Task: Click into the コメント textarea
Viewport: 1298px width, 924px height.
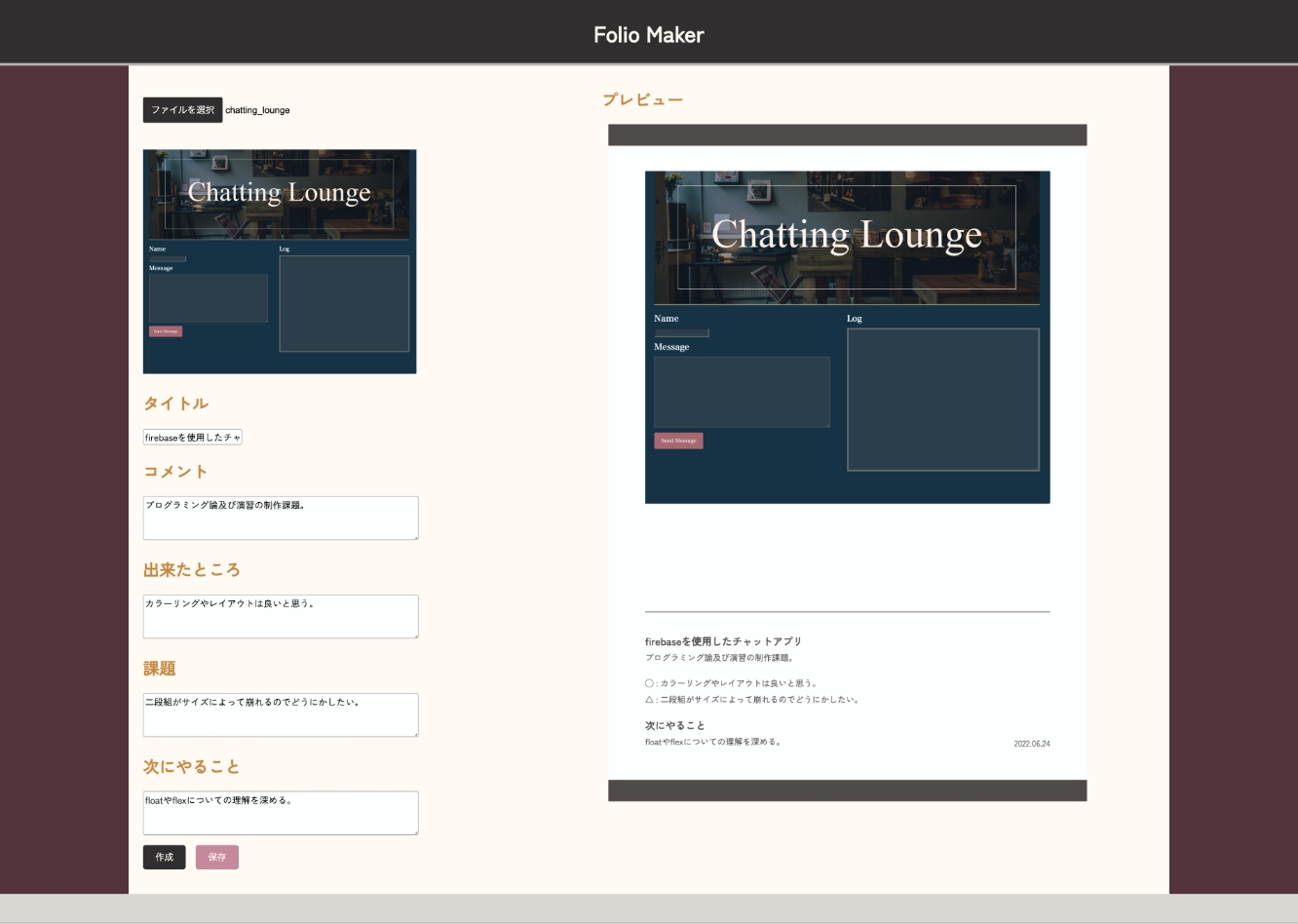Action: point(280,518)
